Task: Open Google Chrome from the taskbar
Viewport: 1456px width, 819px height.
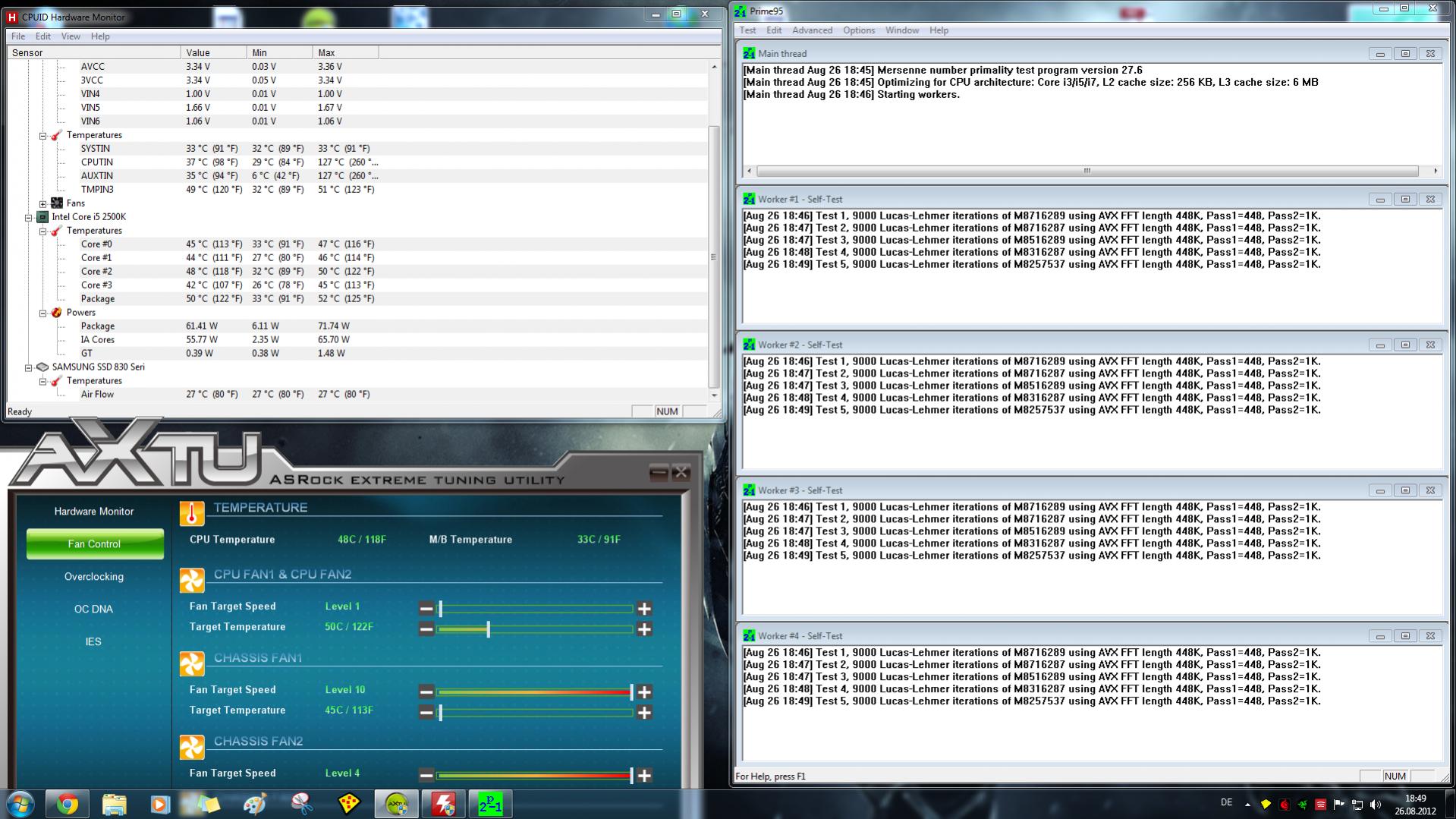Action: pos(67,804)
